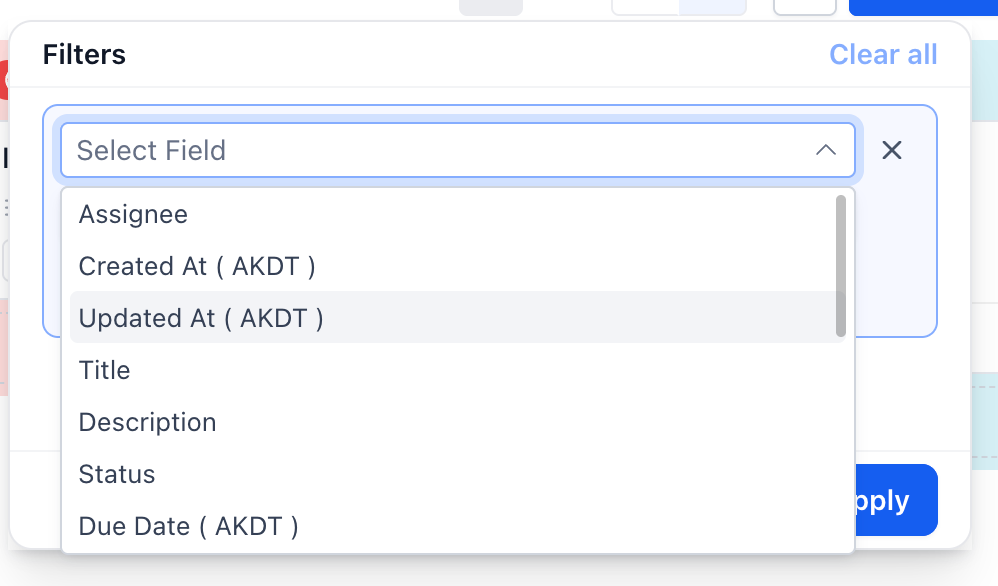Image resolution: width=998 pixels, height=586 pixels.
Task: Collapse the Select Field chevron arrow
Action: coord(826,150)
